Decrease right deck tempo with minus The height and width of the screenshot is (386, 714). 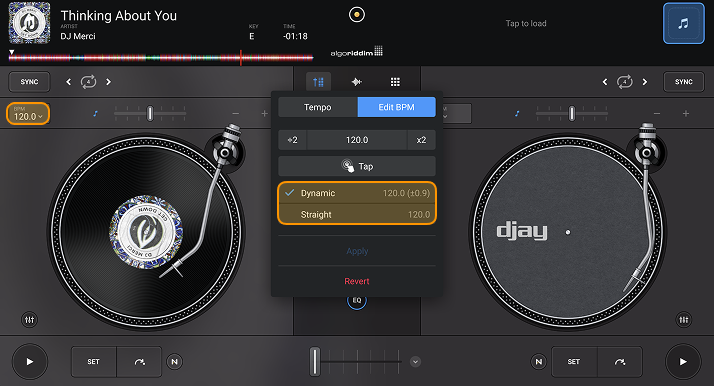(x=657, y=113)
